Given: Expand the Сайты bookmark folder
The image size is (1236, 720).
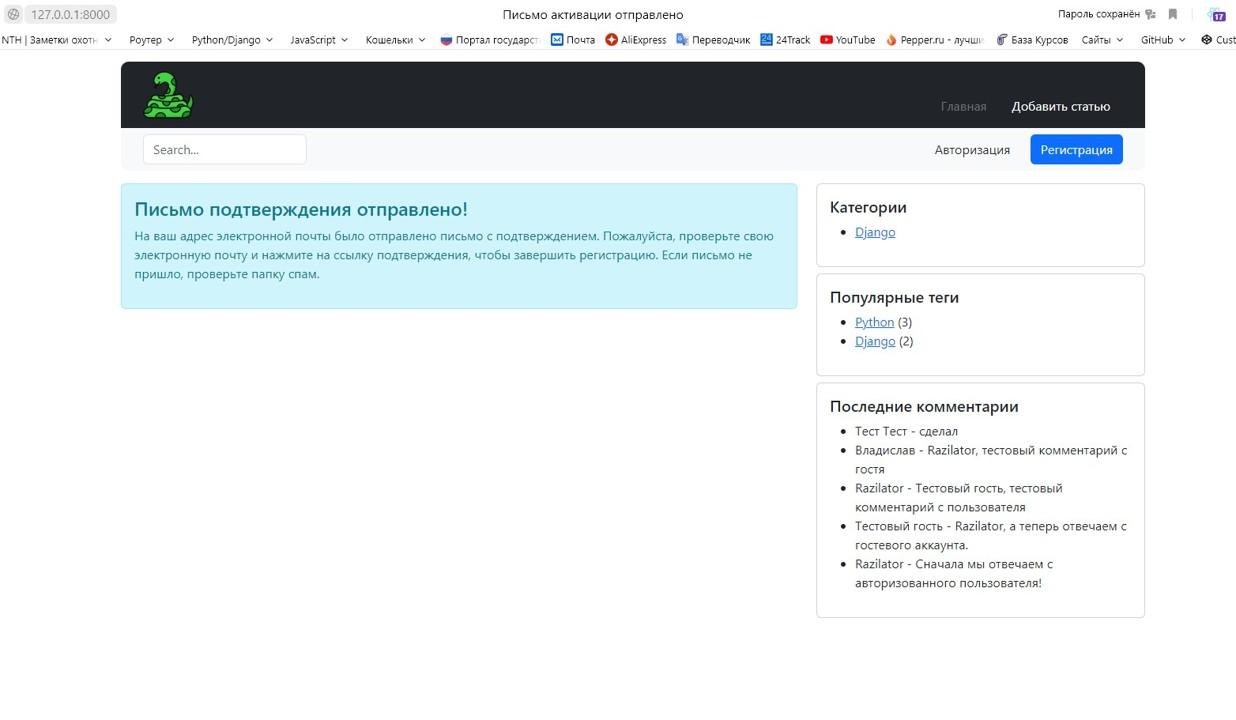Looking at the screenshot, I should point(1102,40).
